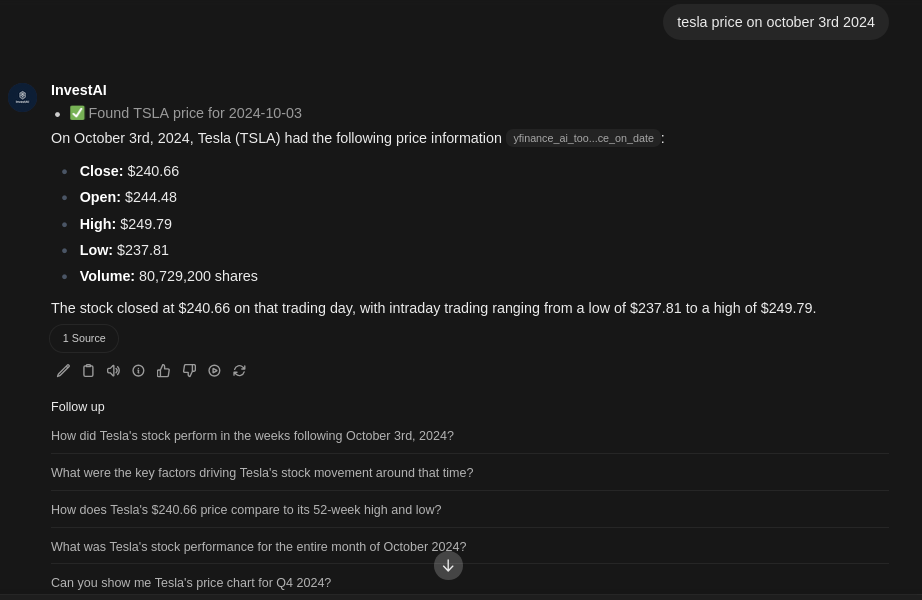Open the info icon below the response
922x600 pixels.
coord(138,370)
